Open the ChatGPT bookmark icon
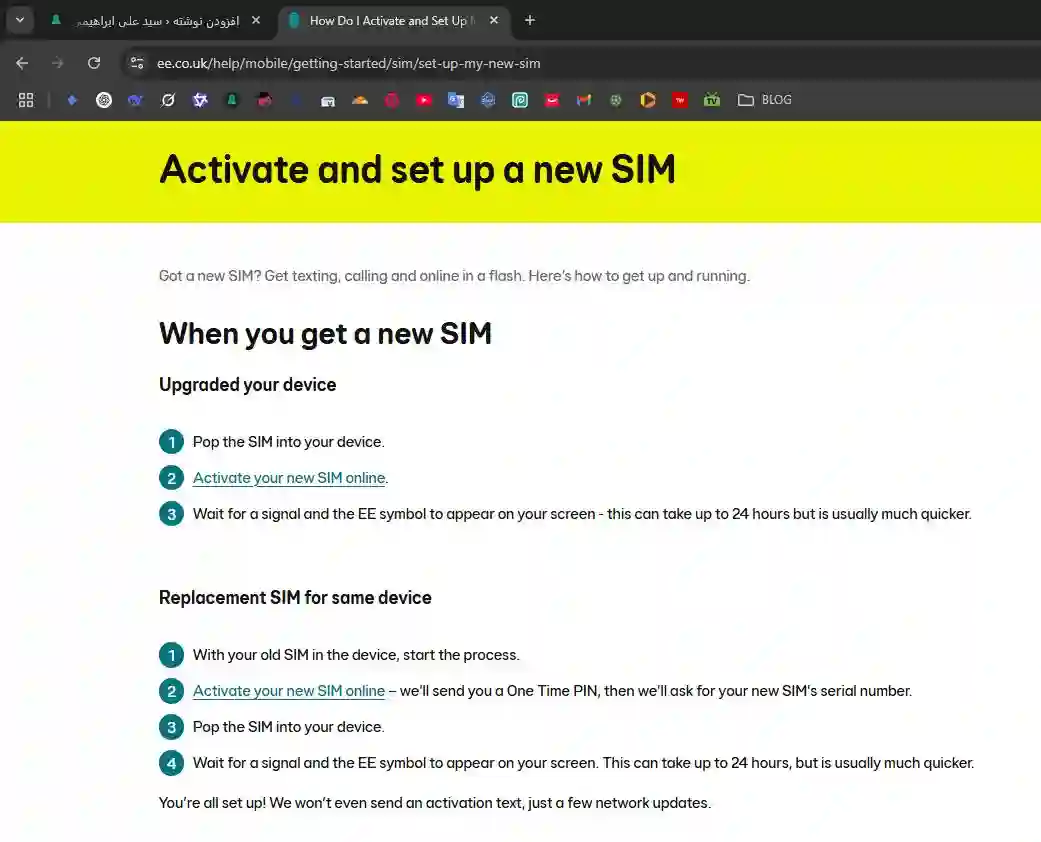Viewport: 1041px width, 842px height. pyautogui.click(x=104, y=100)
